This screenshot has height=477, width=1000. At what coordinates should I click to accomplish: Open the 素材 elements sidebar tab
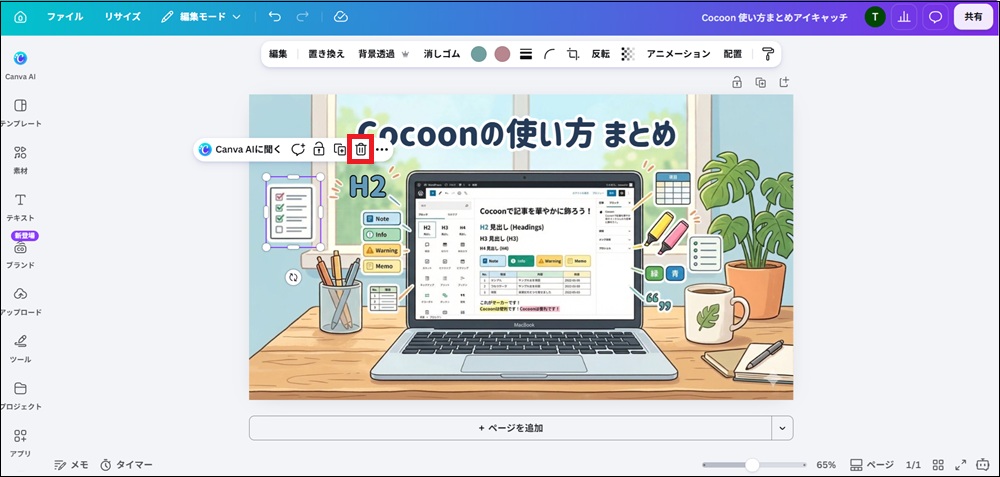tap(20, 160)
